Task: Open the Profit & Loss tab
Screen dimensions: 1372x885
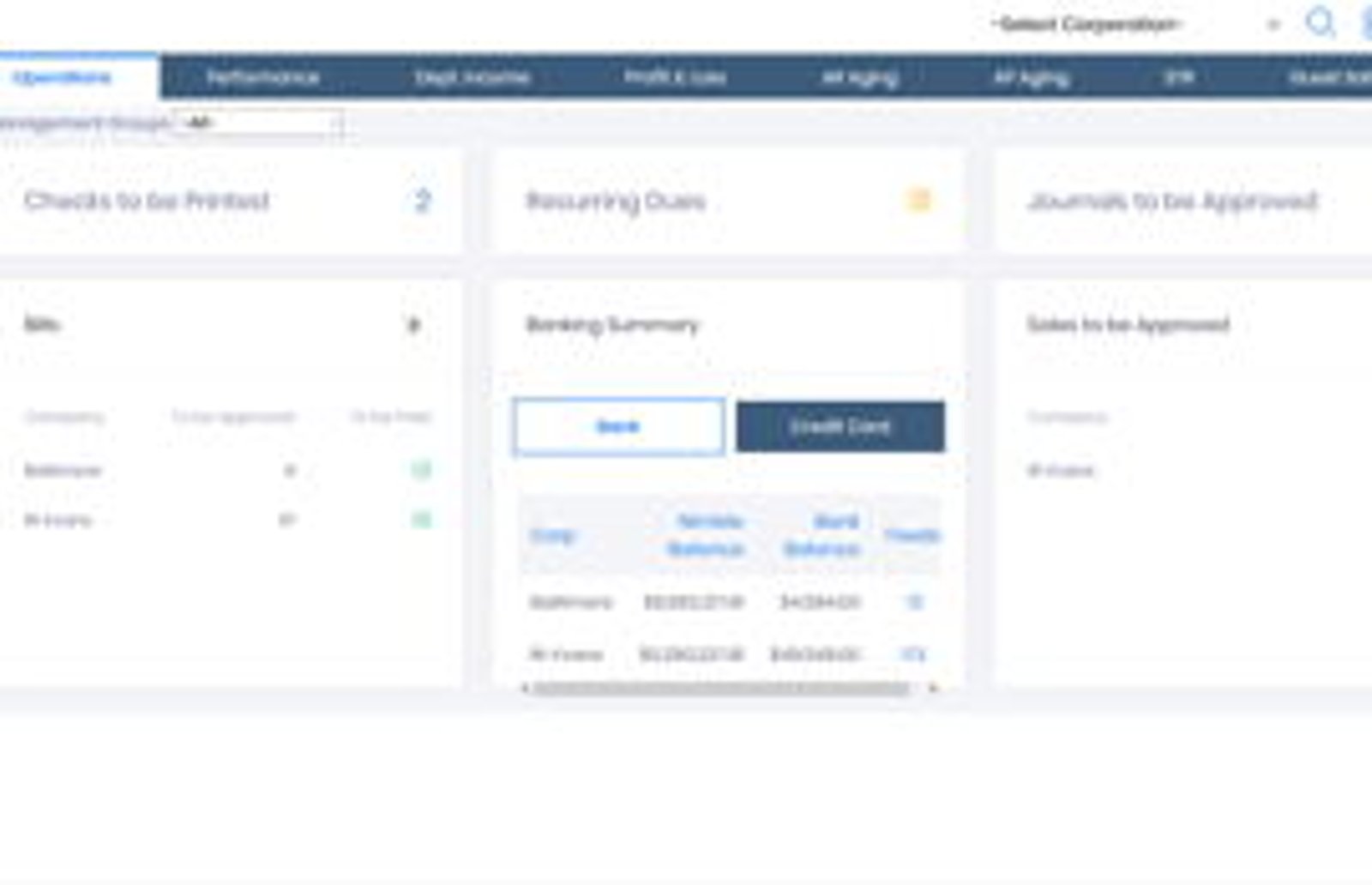Action: [x=675, y=77]
